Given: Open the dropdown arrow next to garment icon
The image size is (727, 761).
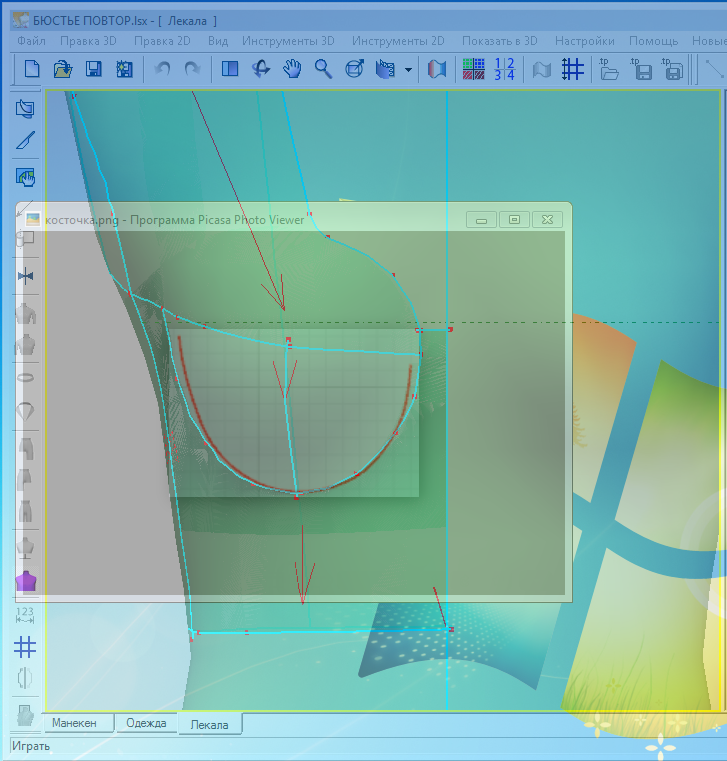Looking at the screenshot, I should coord(408,70).
